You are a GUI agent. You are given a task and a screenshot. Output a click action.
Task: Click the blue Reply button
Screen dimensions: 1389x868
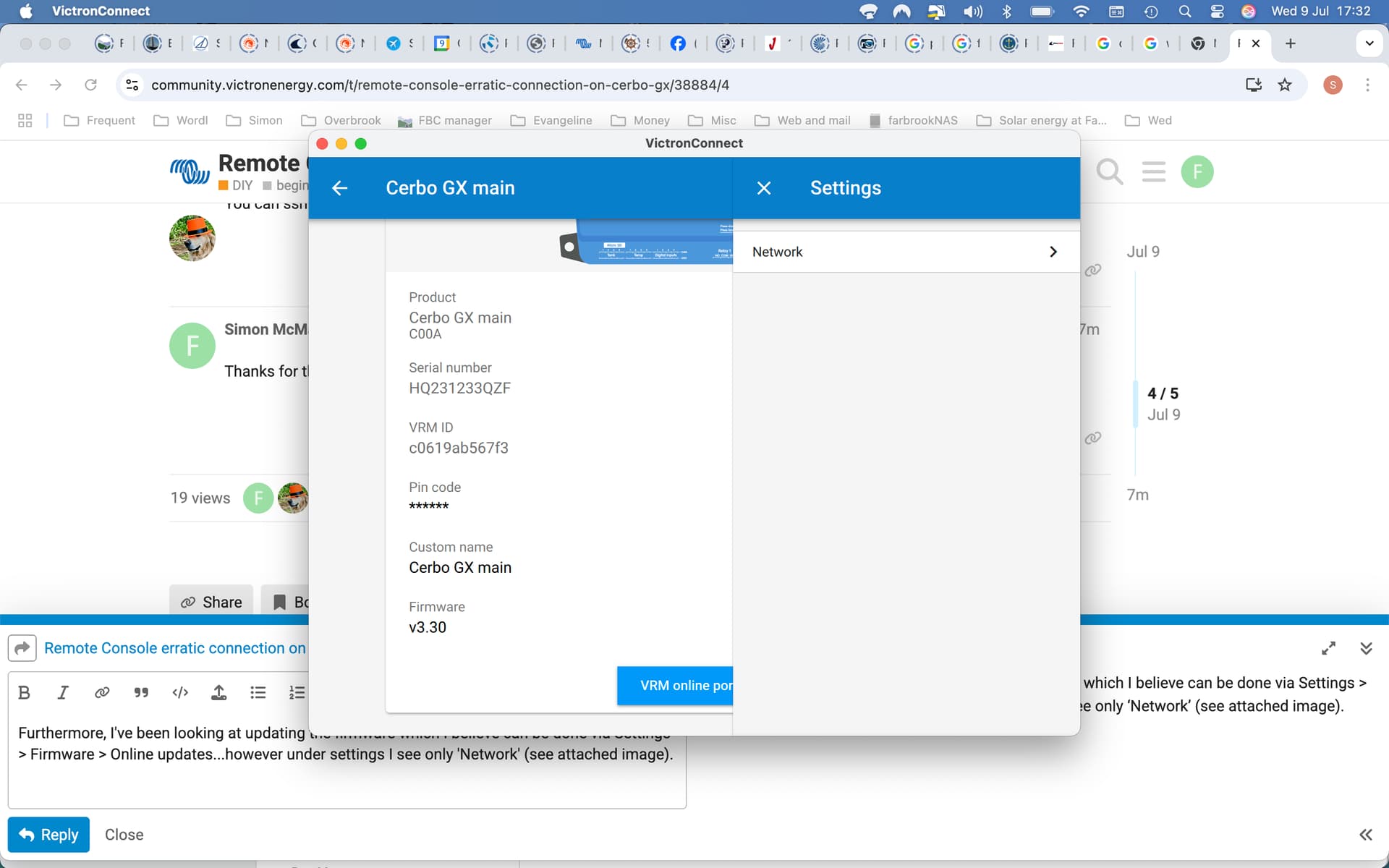point(48,835)
